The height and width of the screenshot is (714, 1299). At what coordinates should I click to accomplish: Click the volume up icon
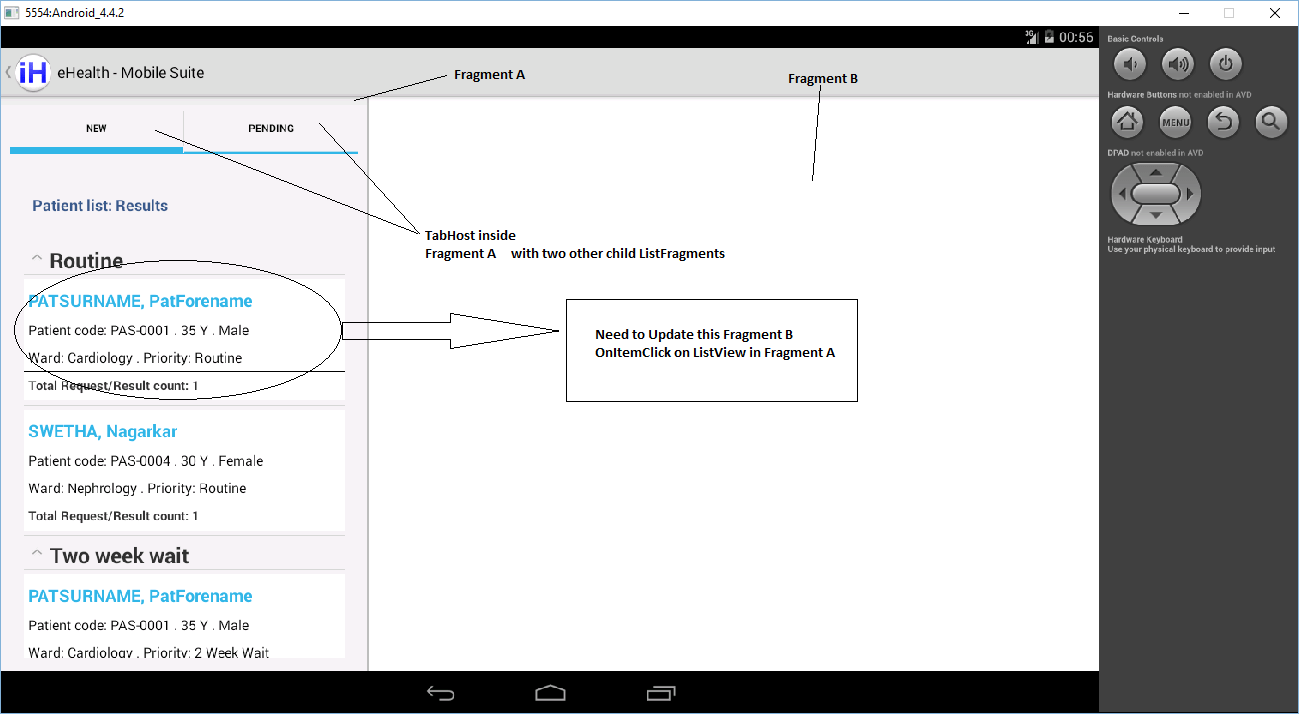[1177, 63]
